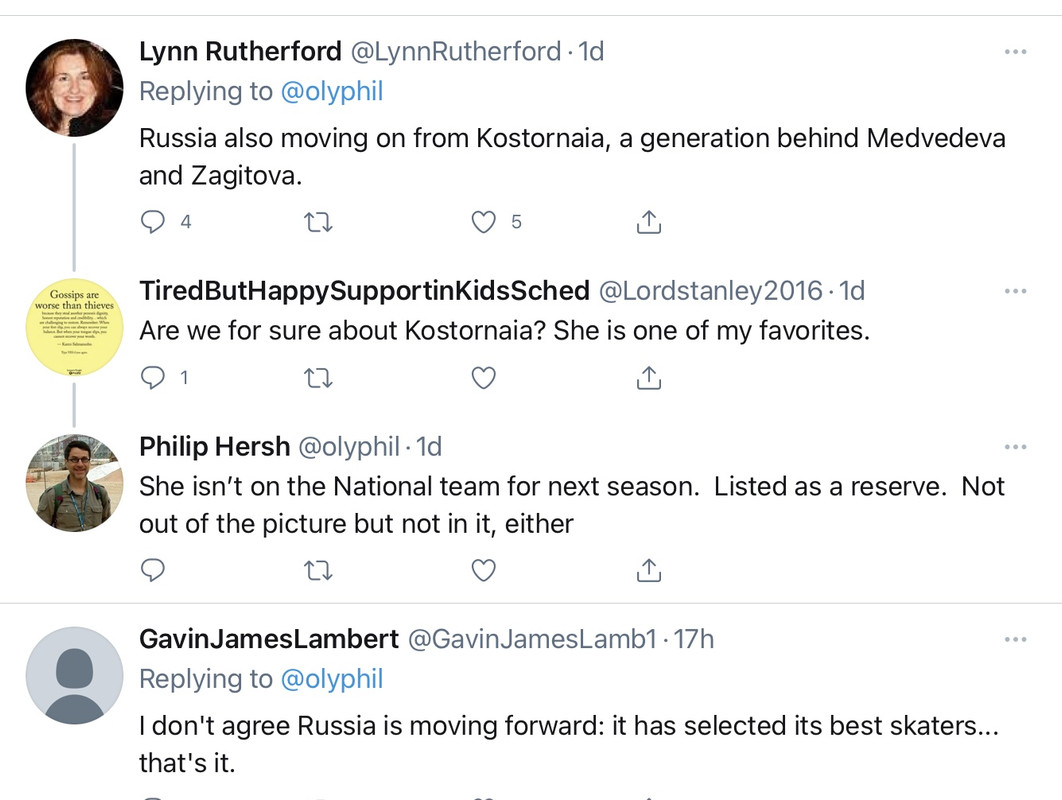Open more options on GavinJamesLambert tweet
Viewport: 1062px width, 800px height.
1015,639
